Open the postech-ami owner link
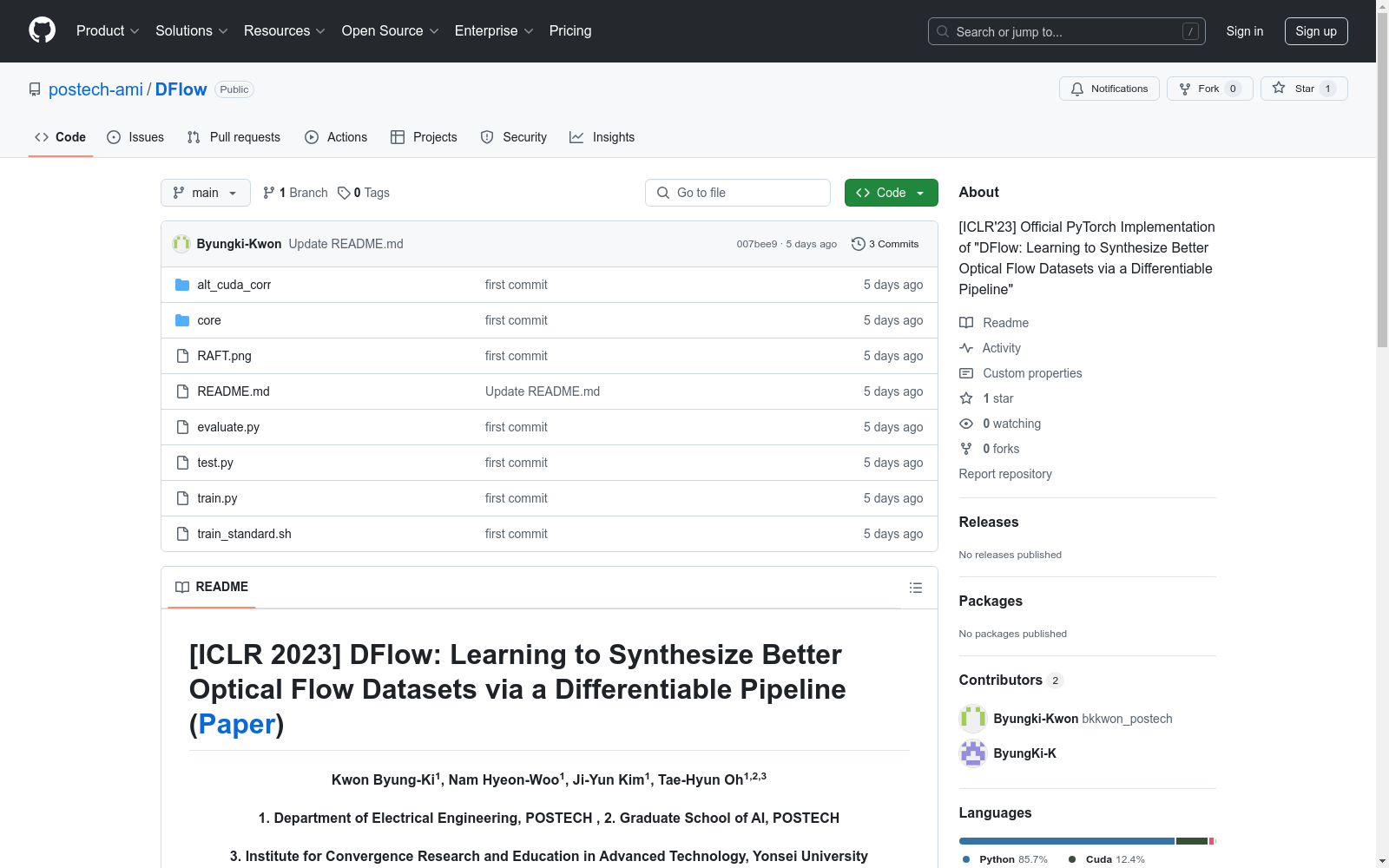Screen dimensions: 1389x868 pos(95,89)
